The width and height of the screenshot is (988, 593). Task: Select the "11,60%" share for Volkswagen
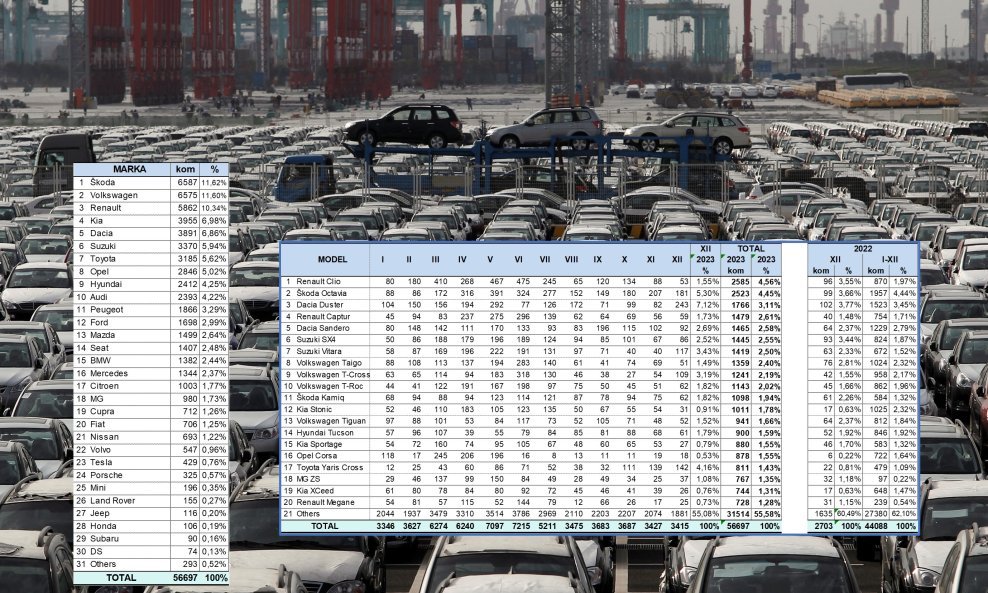[x=214, y=195]
